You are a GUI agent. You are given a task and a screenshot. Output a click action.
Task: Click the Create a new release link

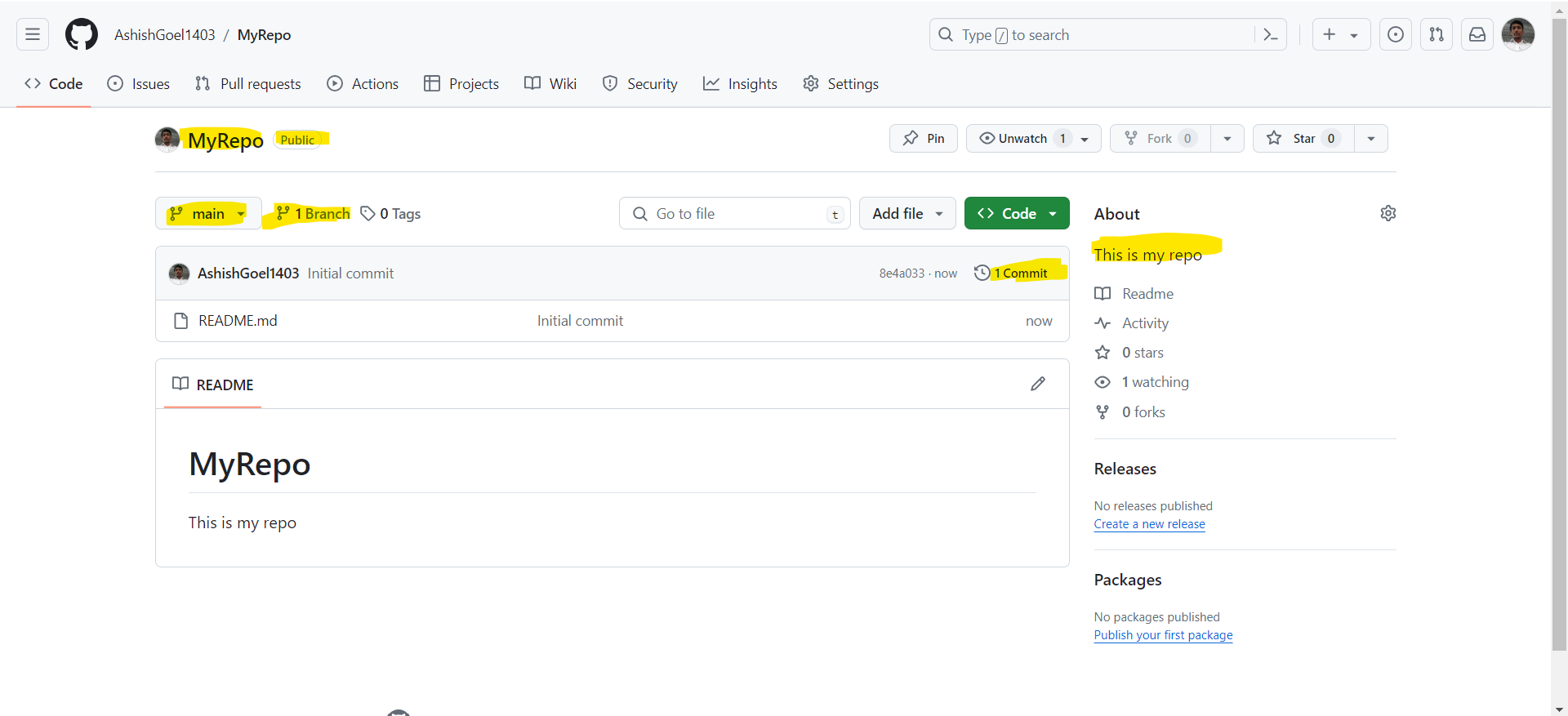[x=1149, y=524]
